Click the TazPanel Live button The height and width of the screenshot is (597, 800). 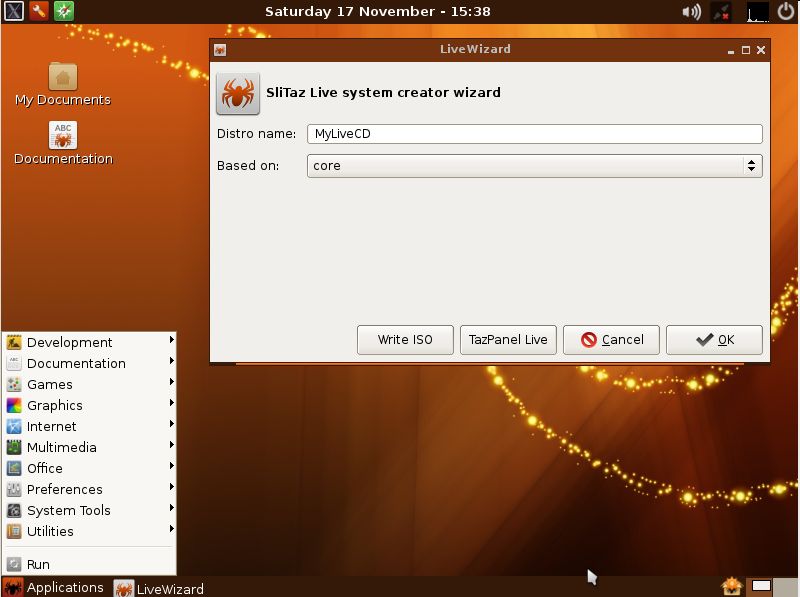pyautogui.click(x=508, y=340)
